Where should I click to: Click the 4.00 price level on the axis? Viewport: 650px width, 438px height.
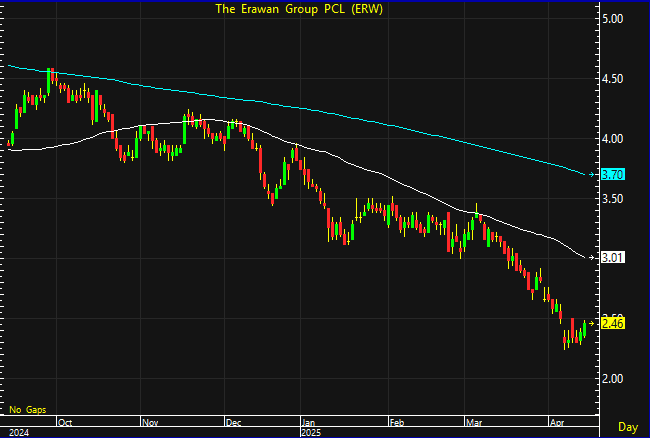tap(613, 139)
